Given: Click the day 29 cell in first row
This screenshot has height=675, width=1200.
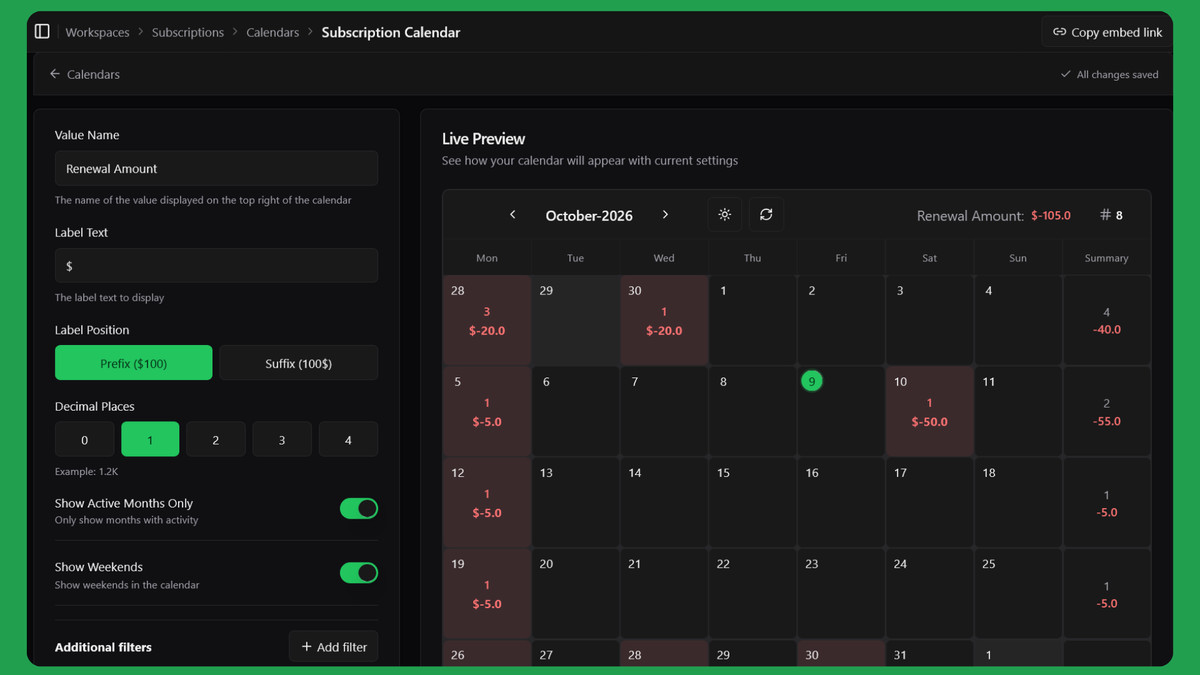Looking at the screenshot, I should pos(576,321).
